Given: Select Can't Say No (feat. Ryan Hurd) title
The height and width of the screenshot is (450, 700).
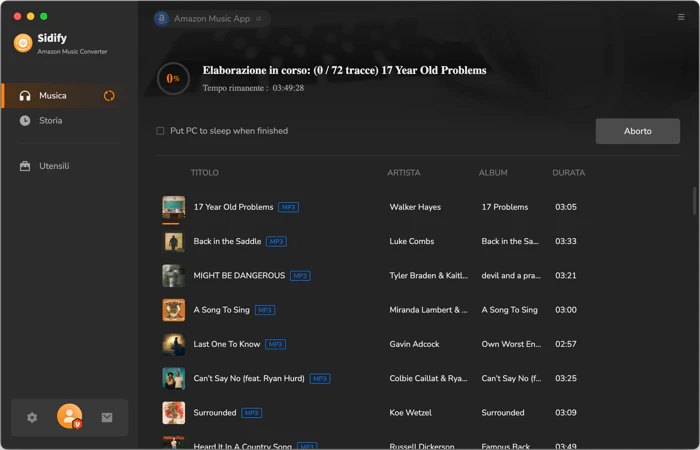Looking at the screenshot, I should point(249,379).
